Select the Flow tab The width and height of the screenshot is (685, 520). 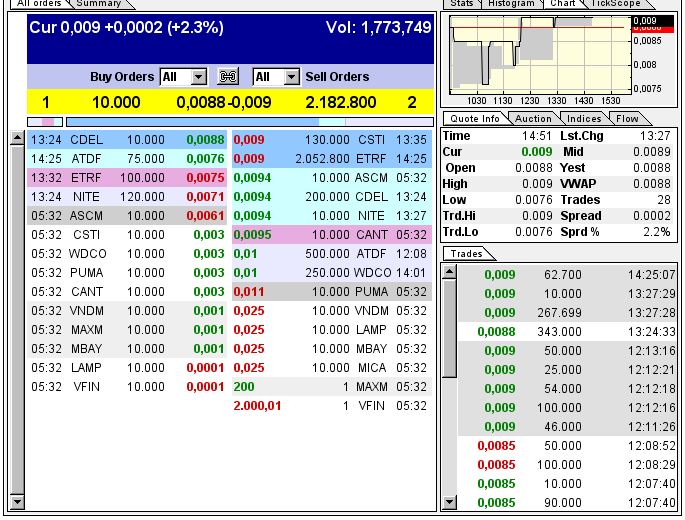[627, 119]
